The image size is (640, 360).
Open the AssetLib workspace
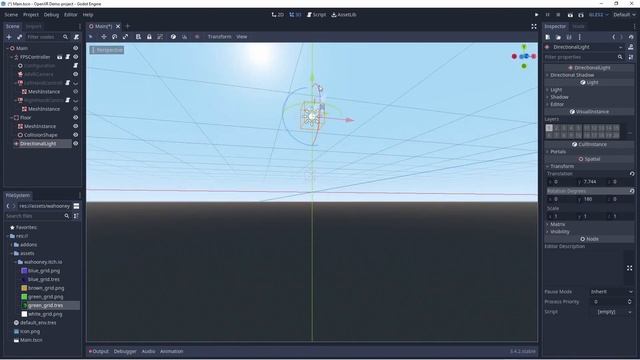(x=344, y=15)
